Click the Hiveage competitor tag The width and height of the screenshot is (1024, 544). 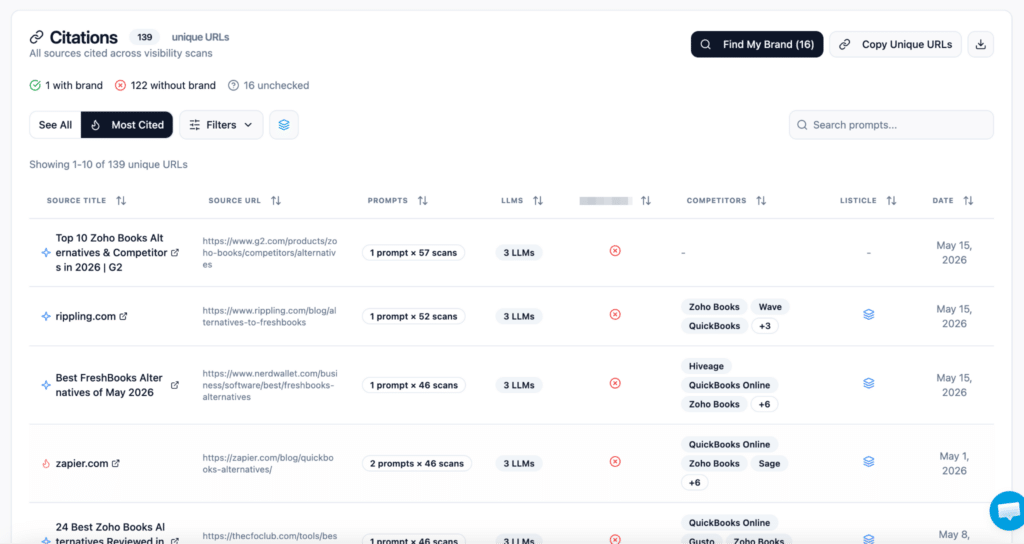pos(706,366)
